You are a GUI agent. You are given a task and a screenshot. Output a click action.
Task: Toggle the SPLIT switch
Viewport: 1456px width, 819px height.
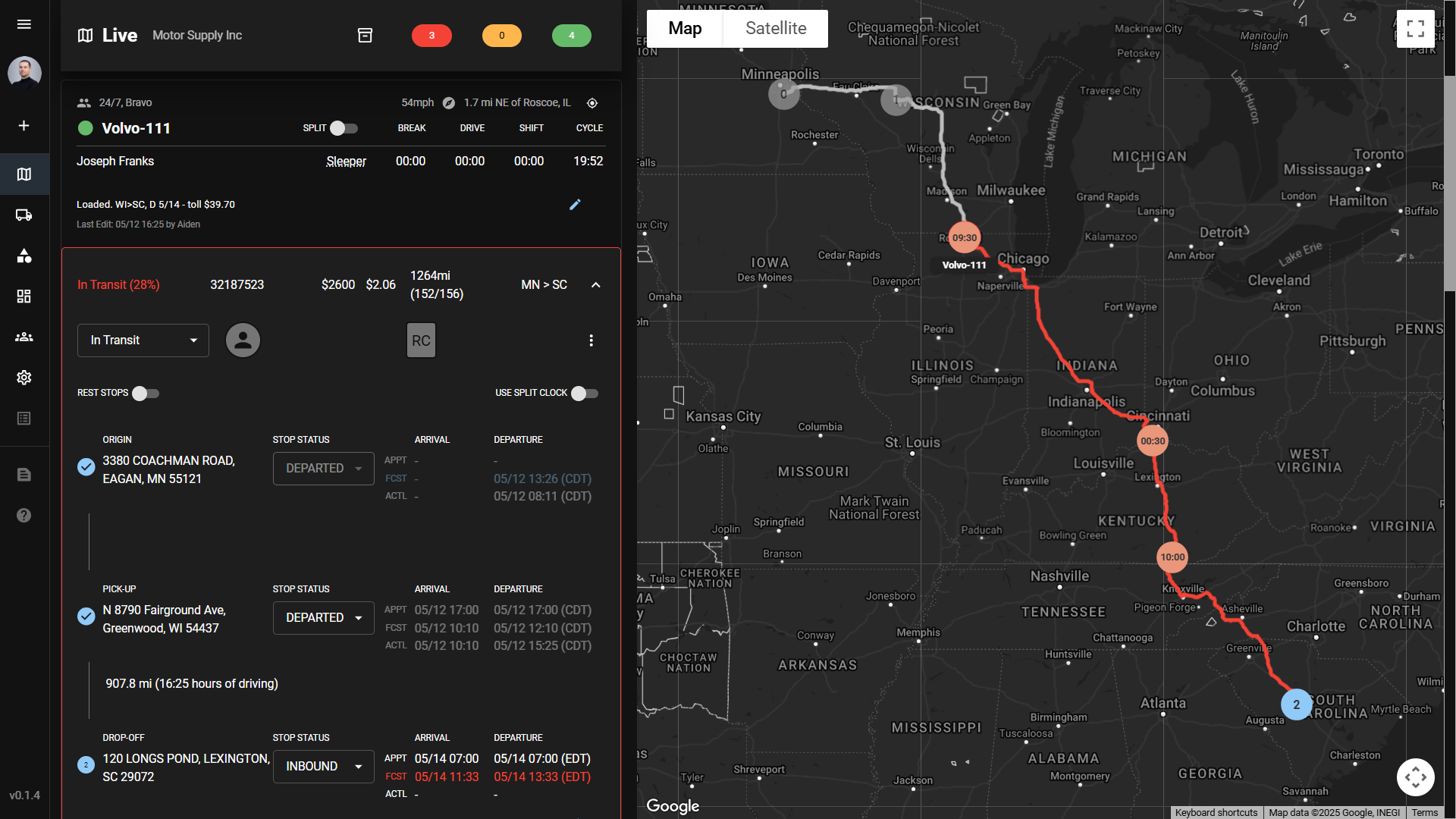pos(344,128)
